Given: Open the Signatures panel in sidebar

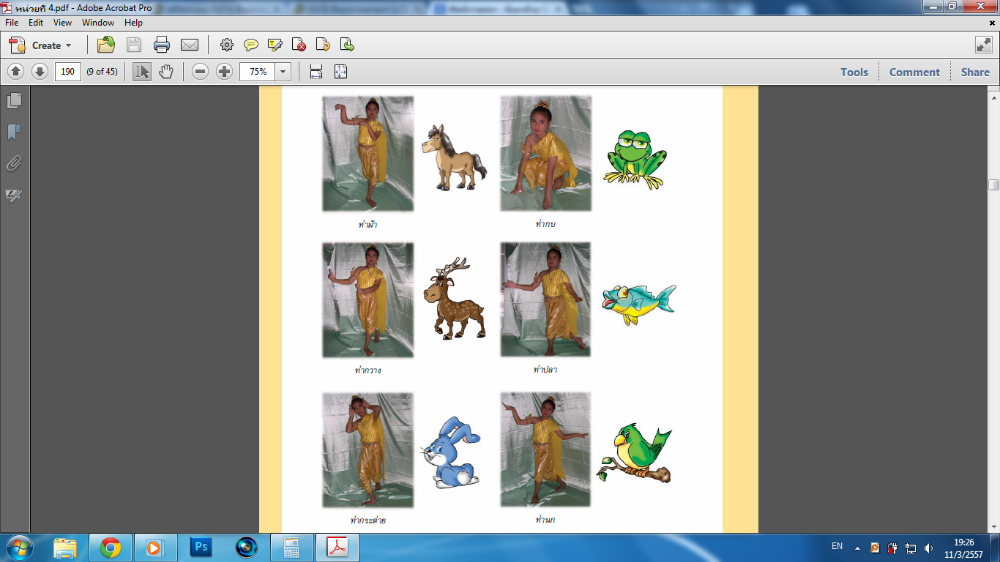Looking at the screenshot, I should coord(14,195).
